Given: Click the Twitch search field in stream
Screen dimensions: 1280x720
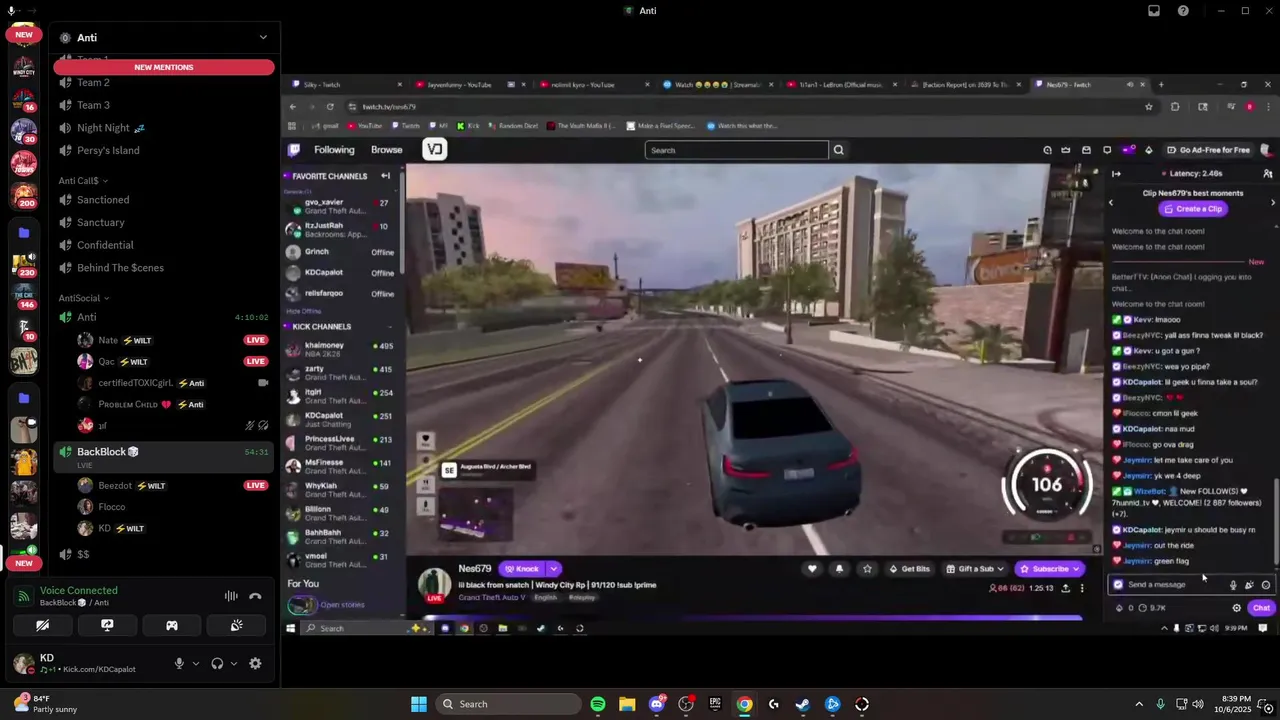Looking at the screenshot, I should (736, 150).
